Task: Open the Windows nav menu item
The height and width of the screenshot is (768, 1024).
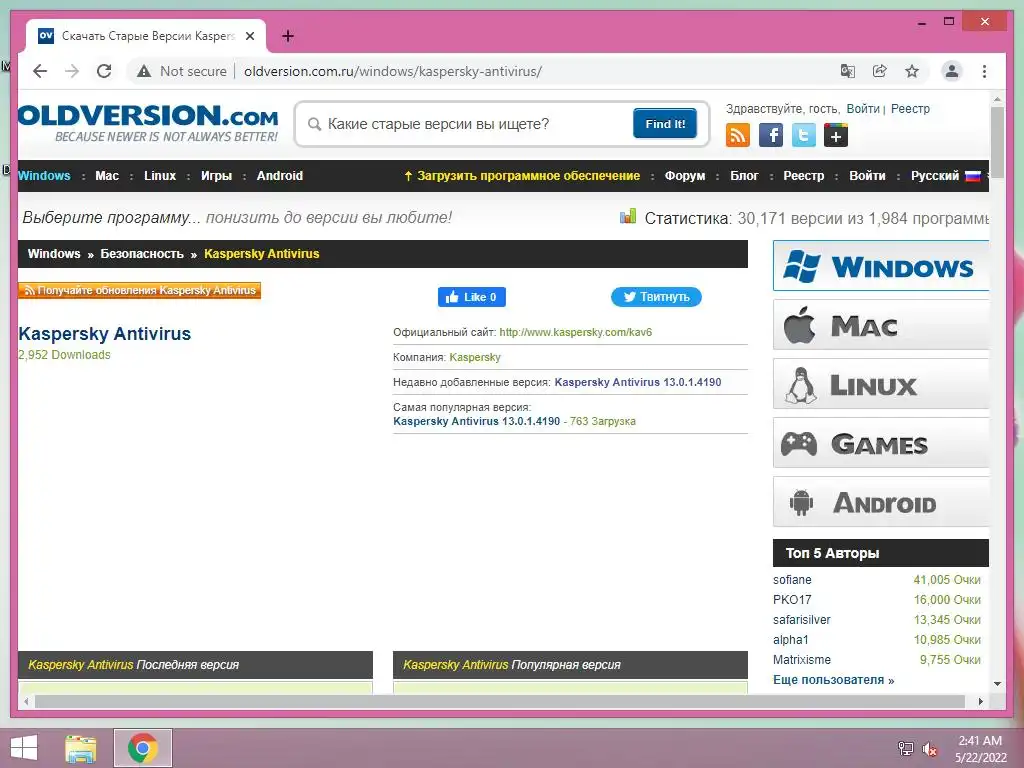Action: point(44,176)
